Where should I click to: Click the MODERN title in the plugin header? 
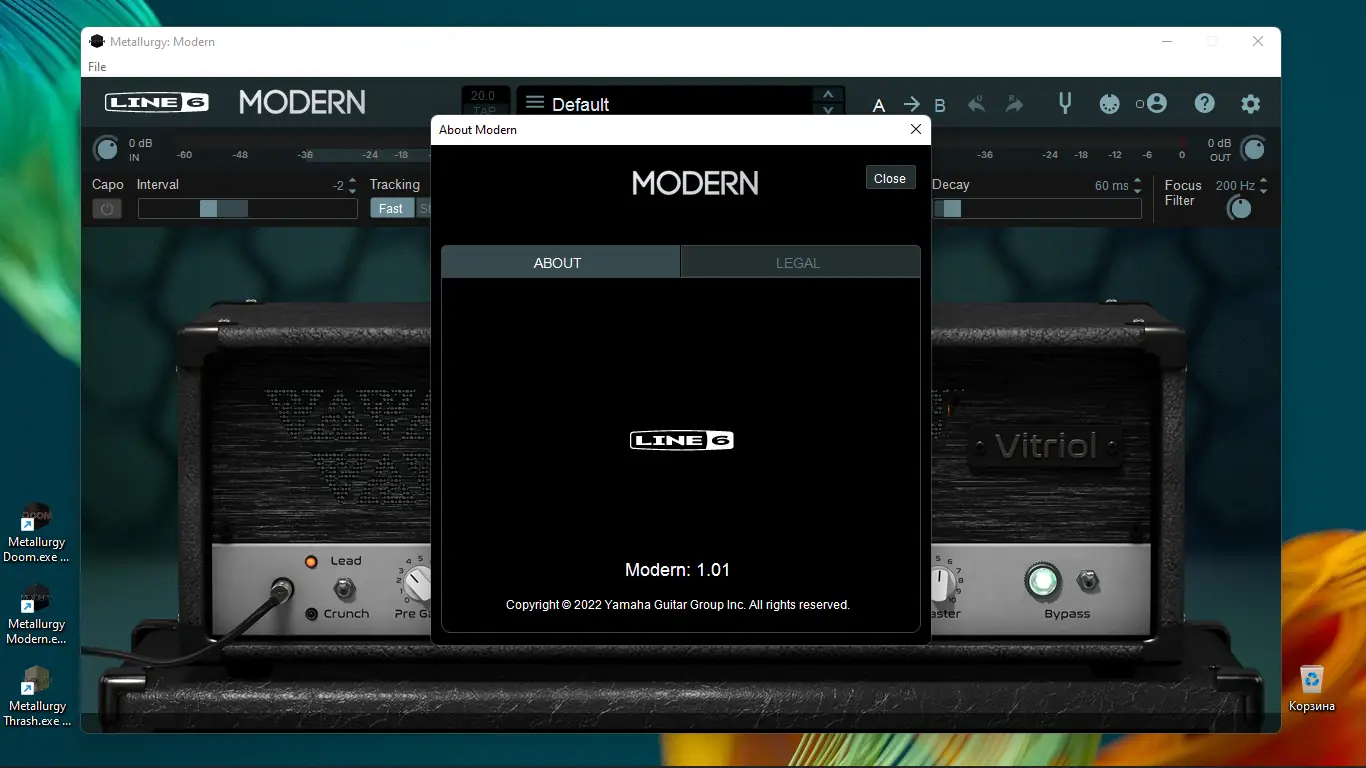[x=302, y=102]
